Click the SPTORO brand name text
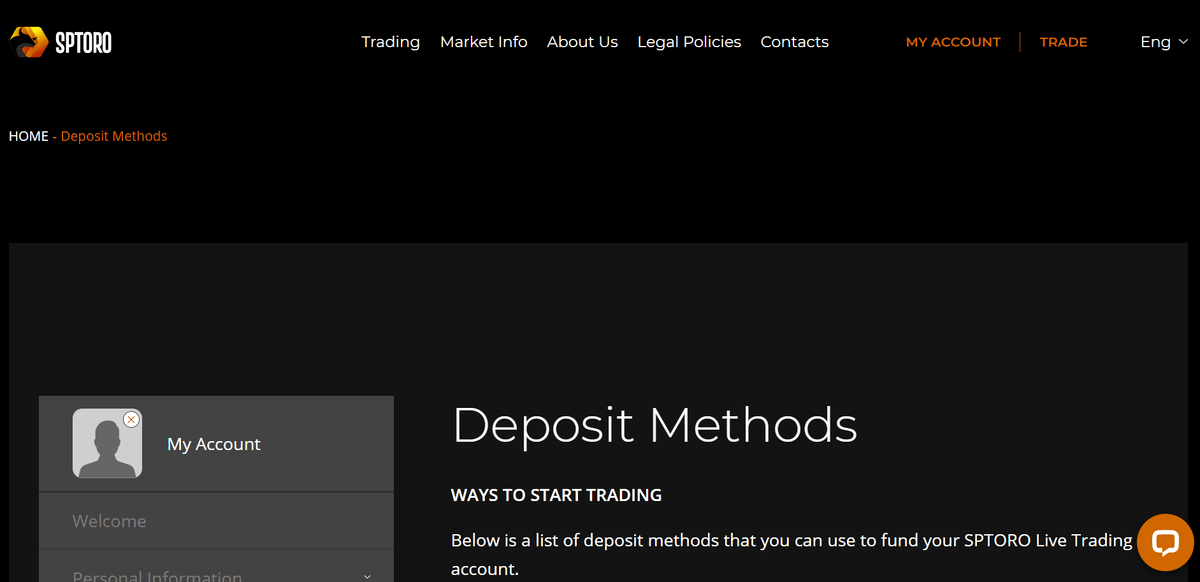1200x582 pixels. (84, 42)
